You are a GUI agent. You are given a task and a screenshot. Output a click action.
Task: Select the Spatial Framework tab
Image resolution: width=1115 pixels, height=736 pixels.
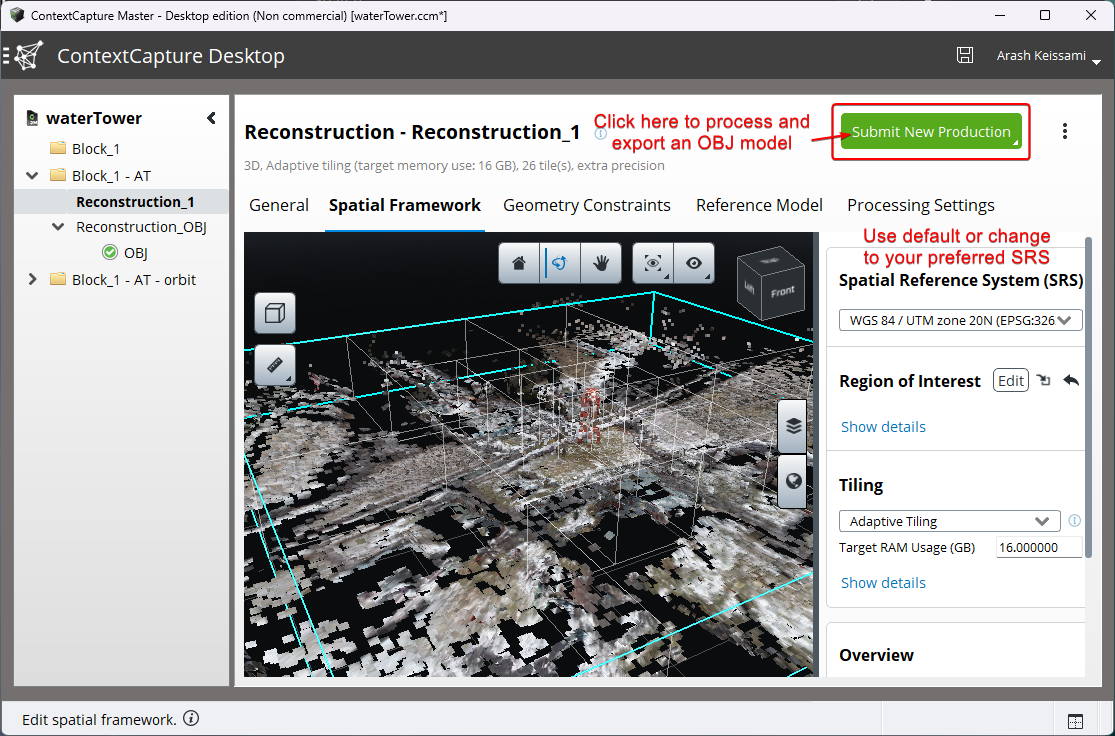405,206
